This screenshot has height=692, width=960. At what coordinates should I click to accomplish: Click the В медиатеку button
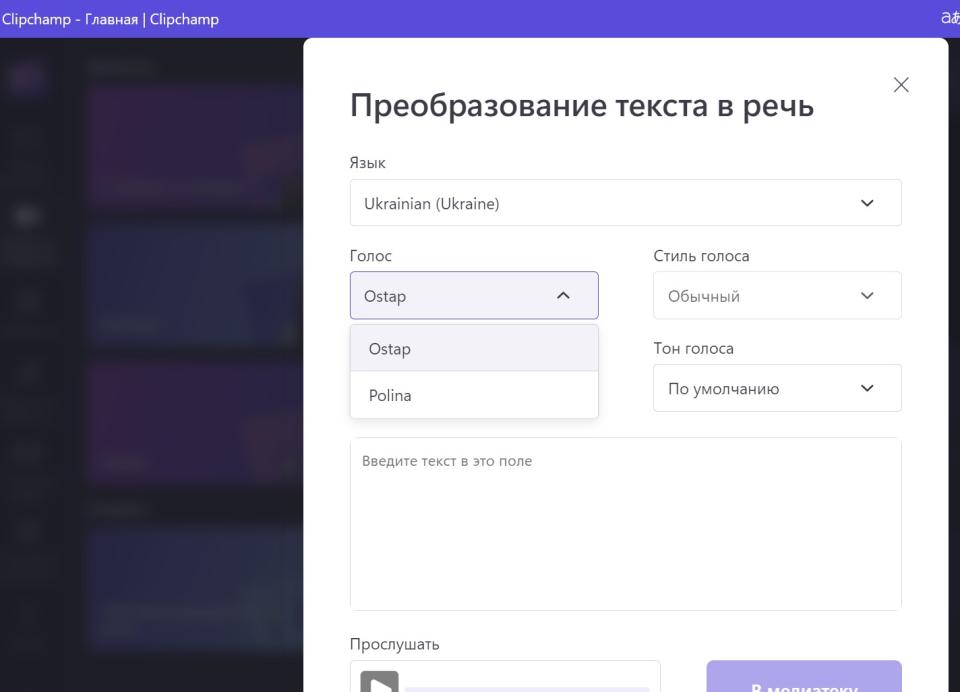[803, 680]
